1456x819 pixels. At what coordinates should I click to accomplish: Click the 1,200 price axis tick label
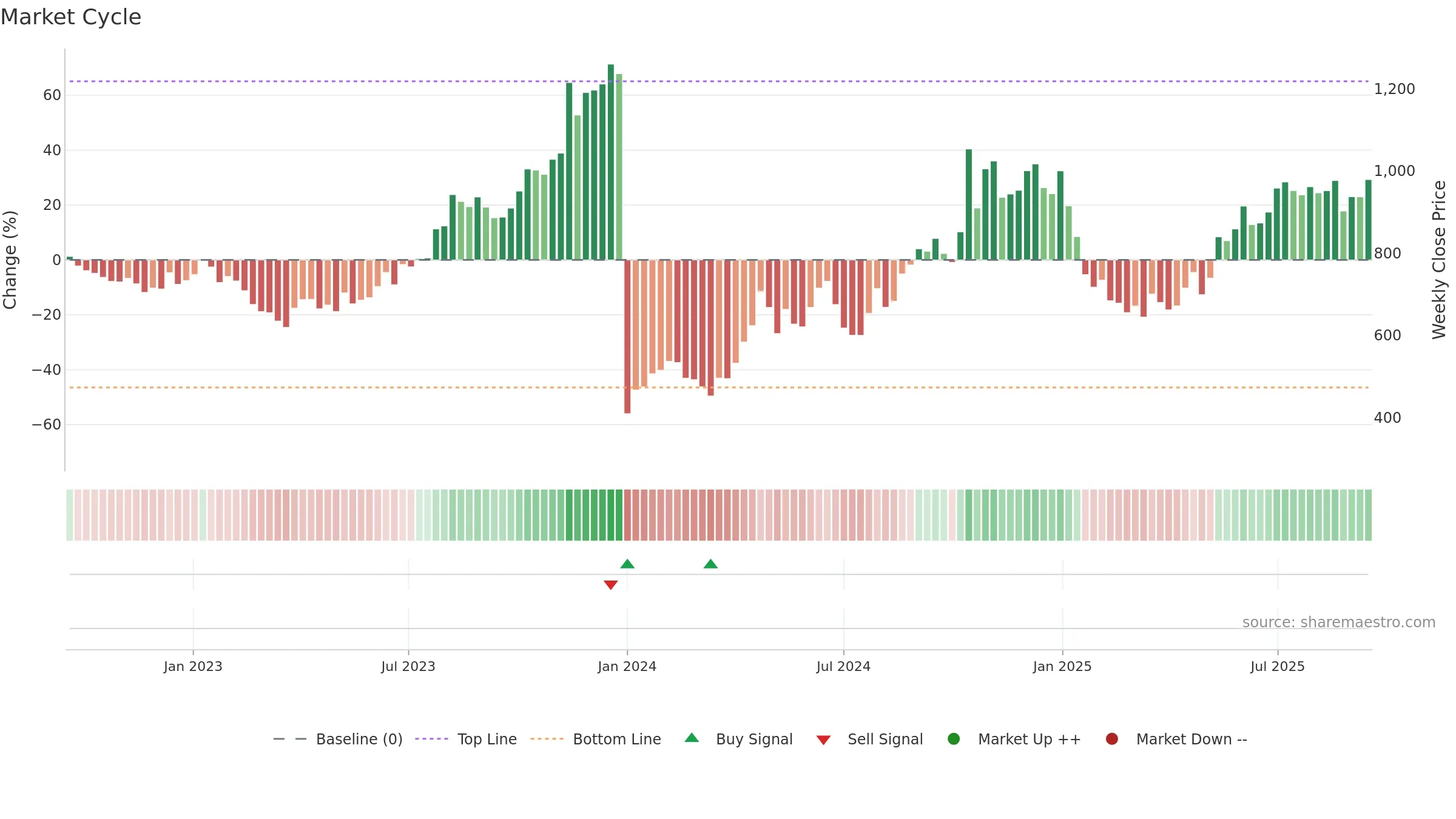1395,89
